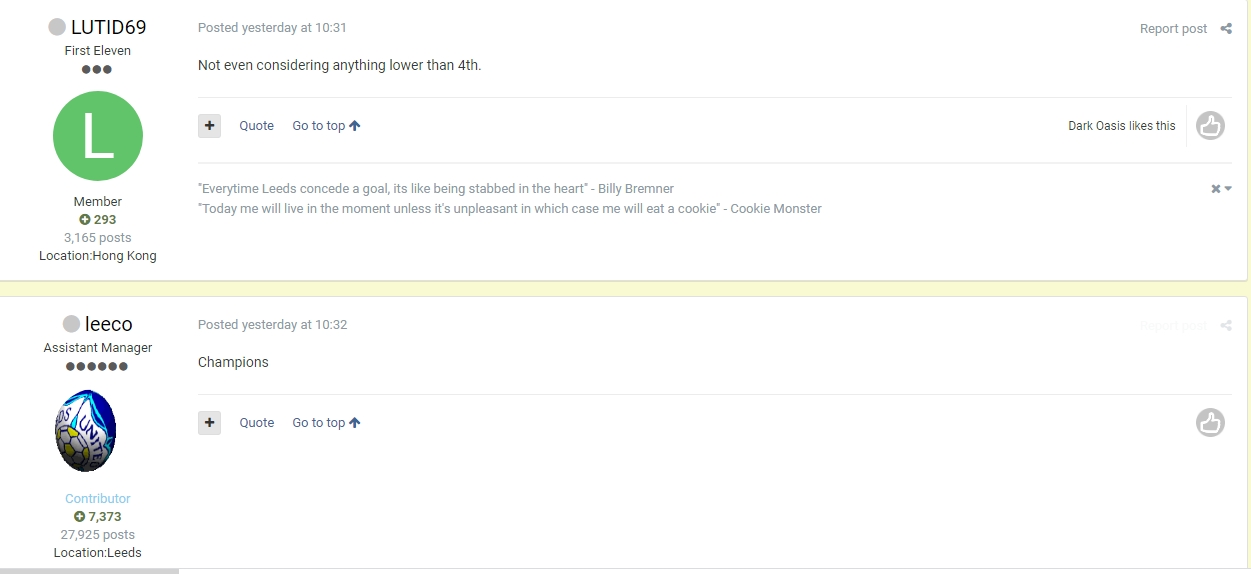This screenshot has width=1251, height=574.
Task: Click the grey status dot next to leeco
Action: (71, 324)
